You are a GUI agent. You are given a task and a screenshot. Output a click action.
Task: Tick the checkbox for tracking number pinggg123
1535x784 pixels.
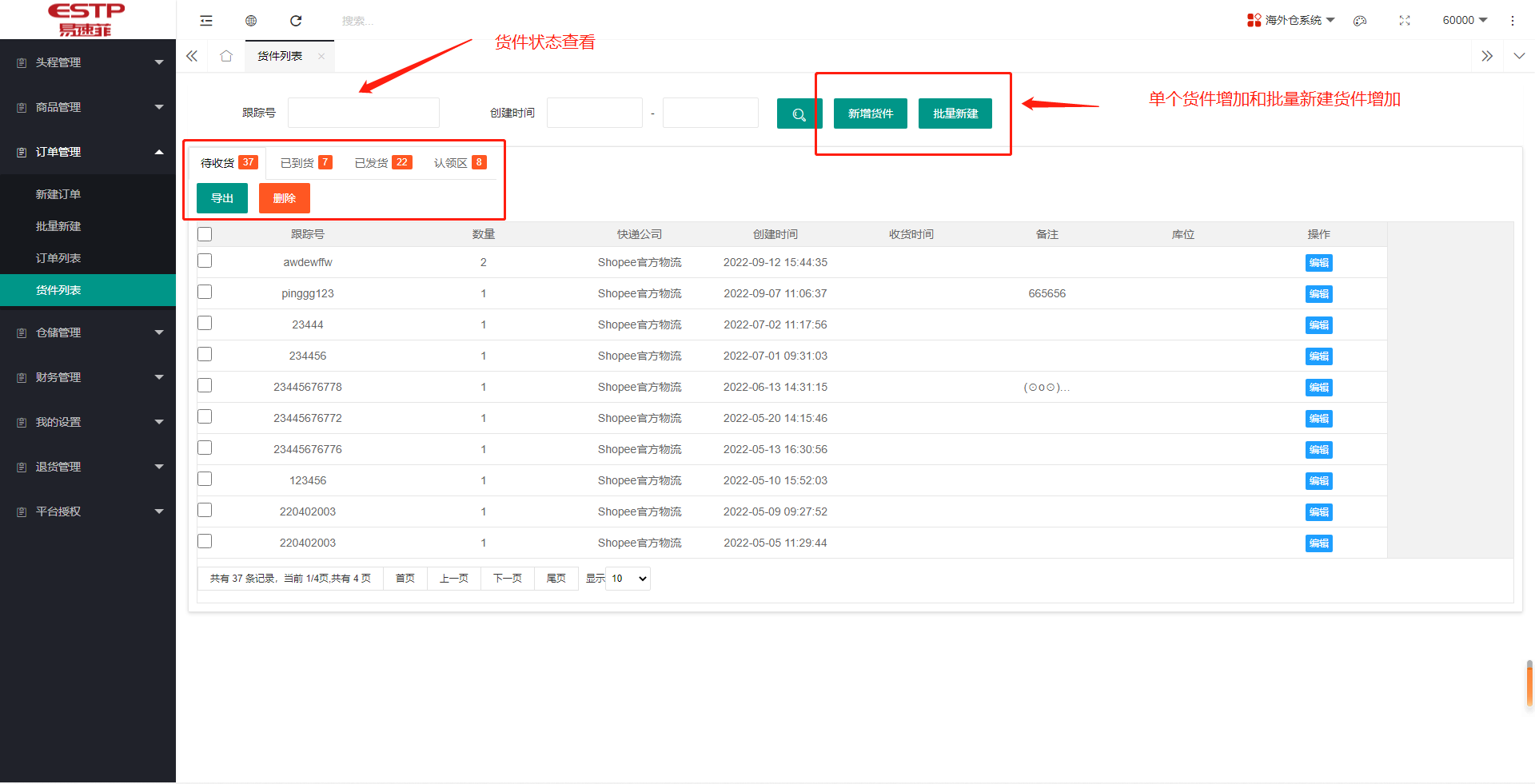coord(205,293)
